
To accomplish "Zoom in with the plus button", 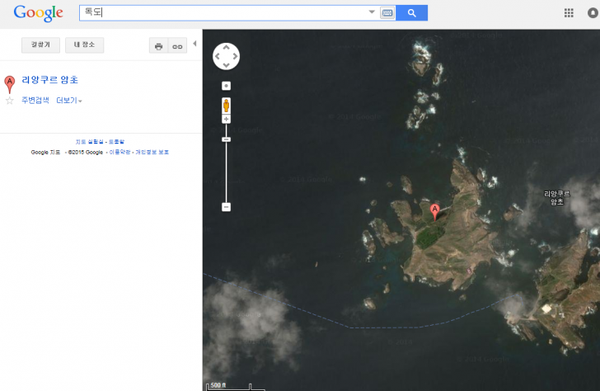I will coord(226,119).
